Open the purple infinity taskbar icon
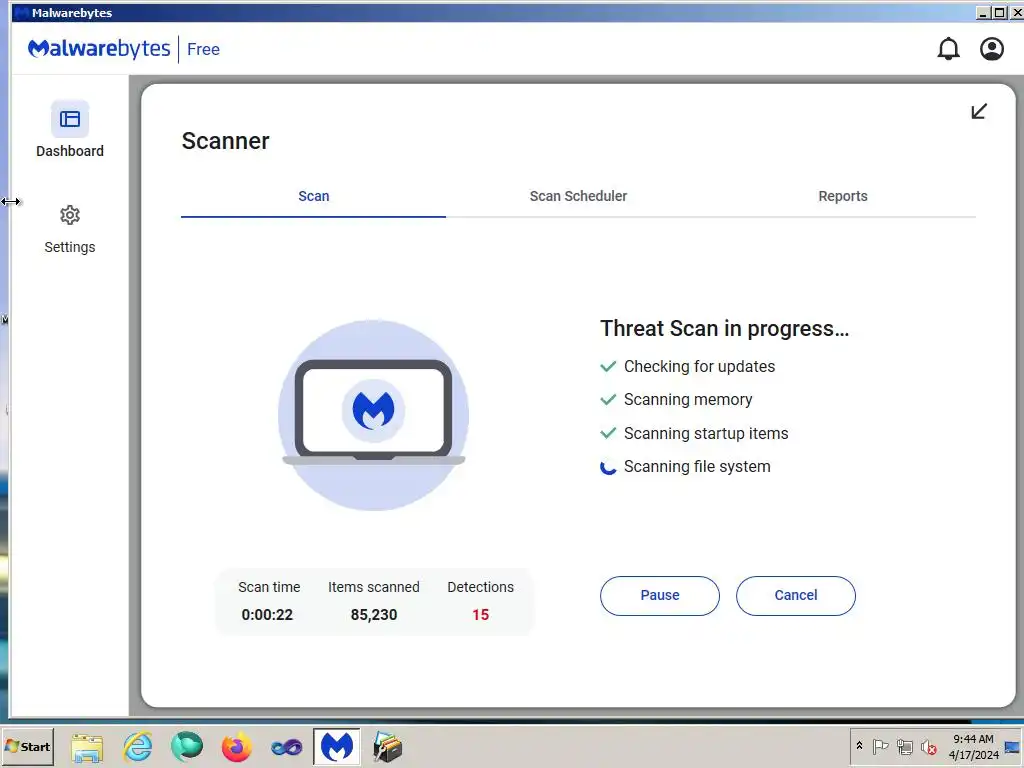The height and width of the screenshot is (768, 1024). tap(287, 747)
